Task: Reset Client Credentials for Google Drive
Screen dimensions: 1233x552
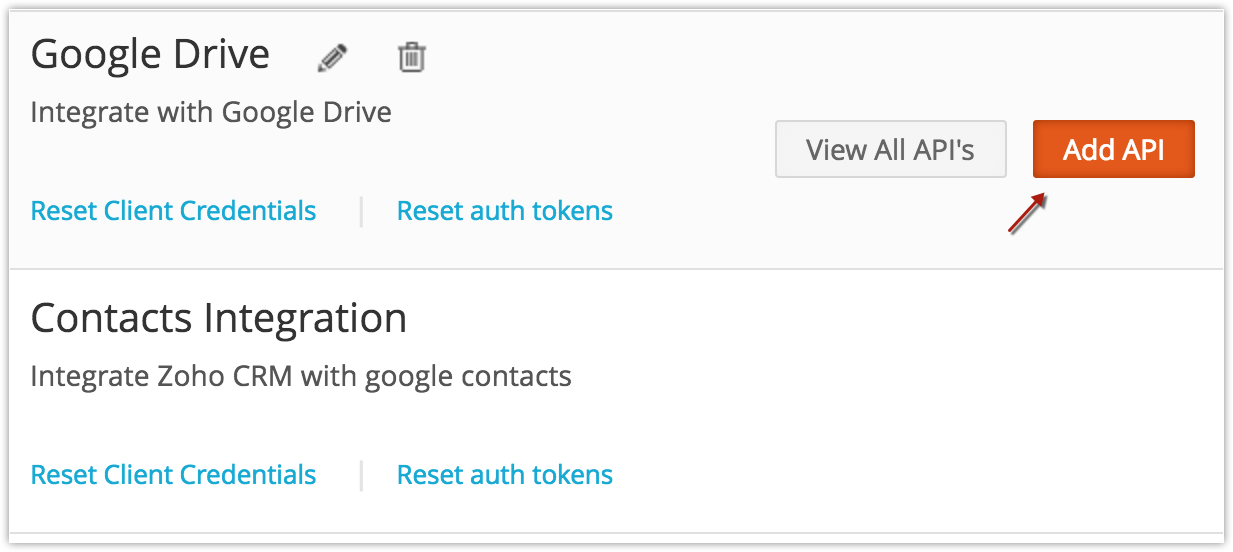Action: [x=173, y=211]
